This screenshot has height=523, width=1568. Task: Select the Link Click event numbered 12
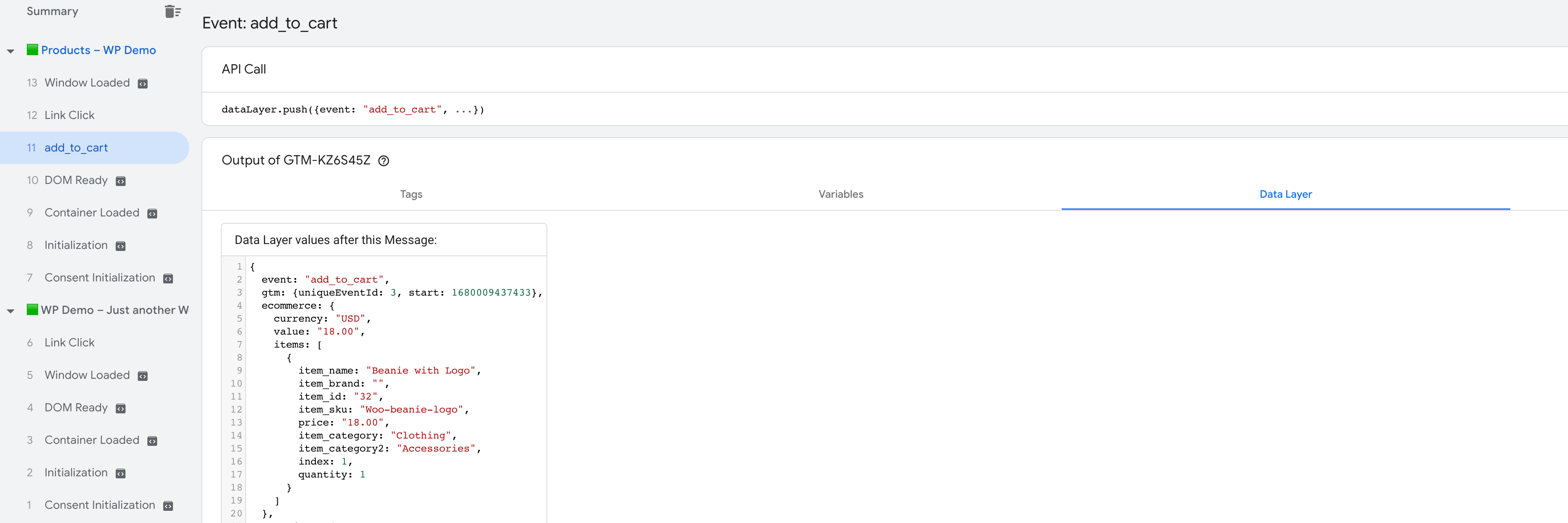tap(69, 115)
